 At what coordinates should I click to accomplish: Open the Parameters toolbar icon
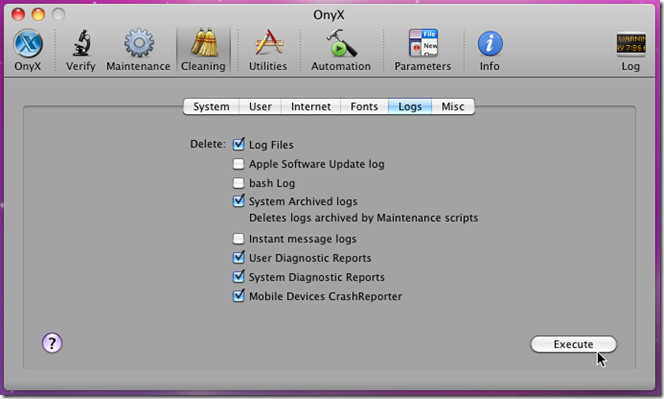423,43
